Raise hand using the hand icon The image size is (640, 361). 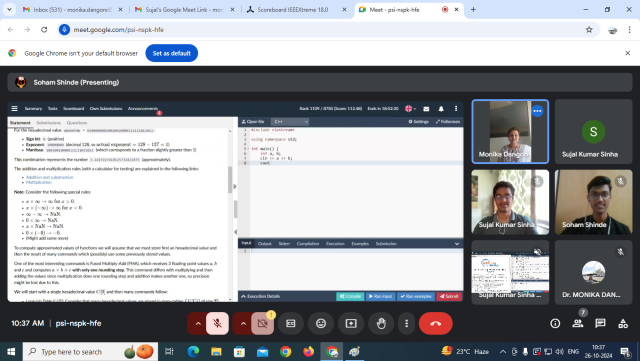pyautogui.click(x=381, y=323)
